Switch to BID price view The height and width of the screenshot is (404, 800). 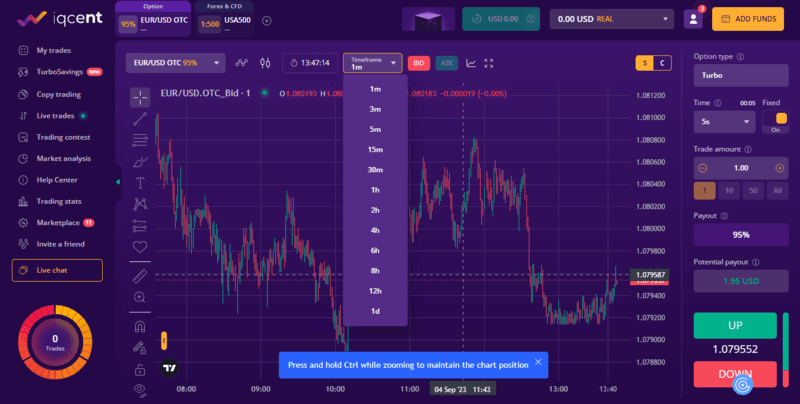point(419,63)
